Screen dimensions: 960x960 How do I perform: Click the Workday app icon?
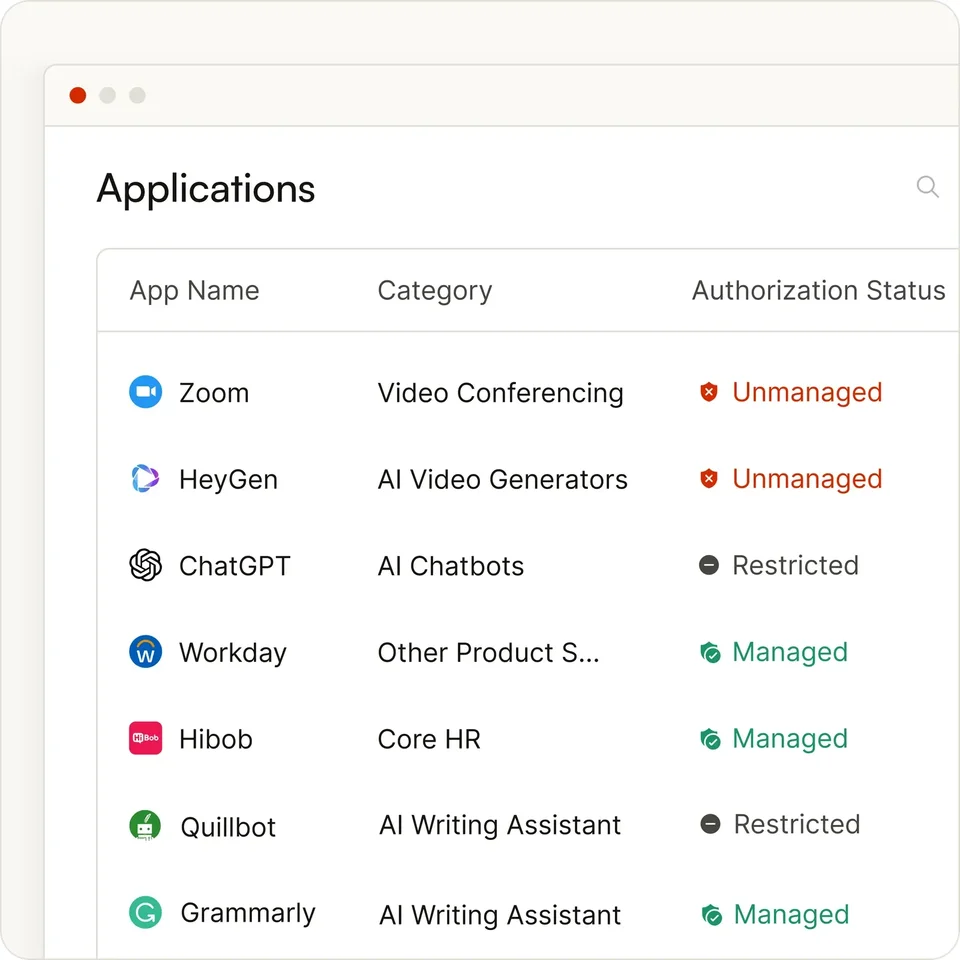pos(146,651)
